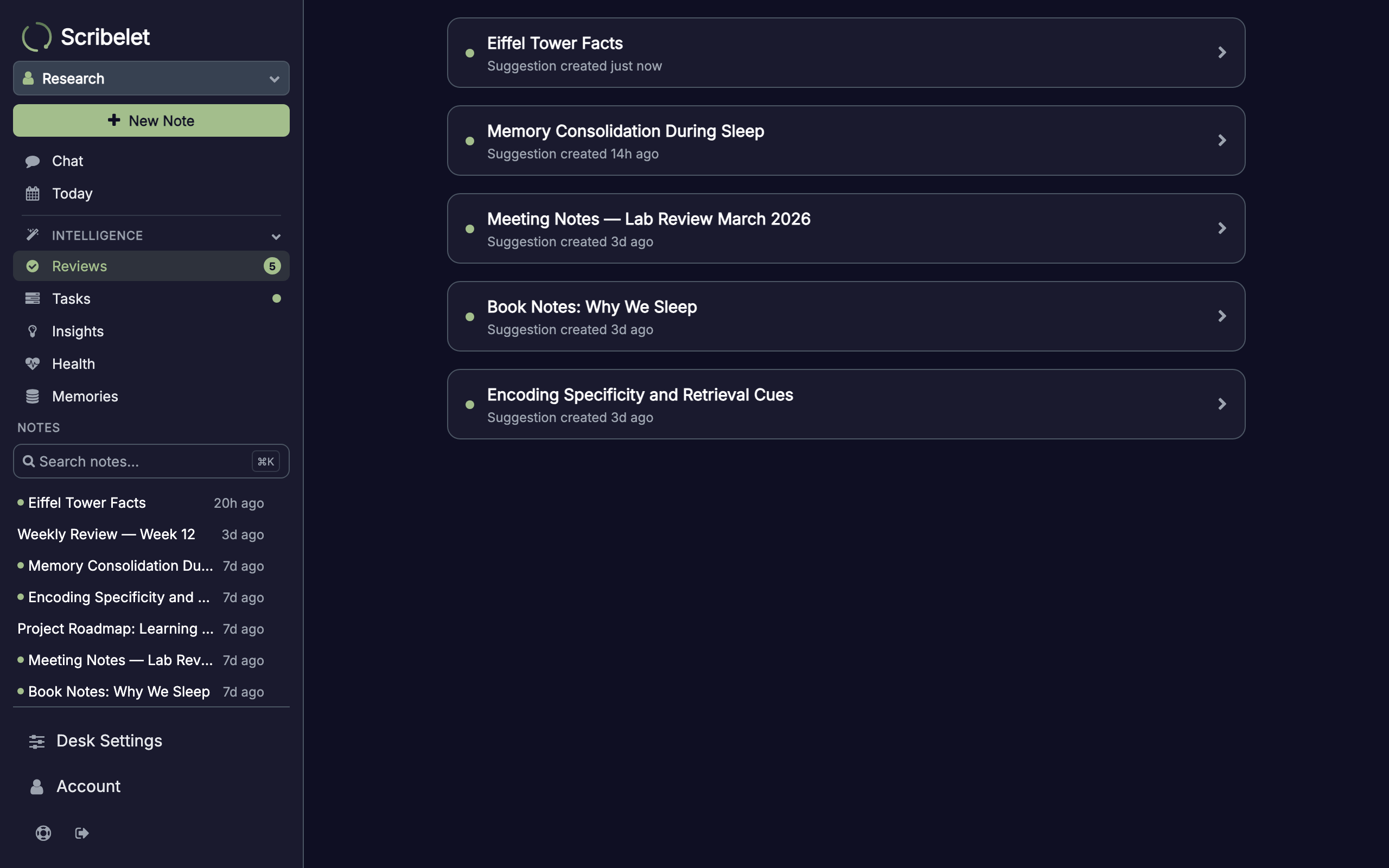Open Project Roadmap: Learning note
Screen dimensions: 1389x868
pos(141,629)
